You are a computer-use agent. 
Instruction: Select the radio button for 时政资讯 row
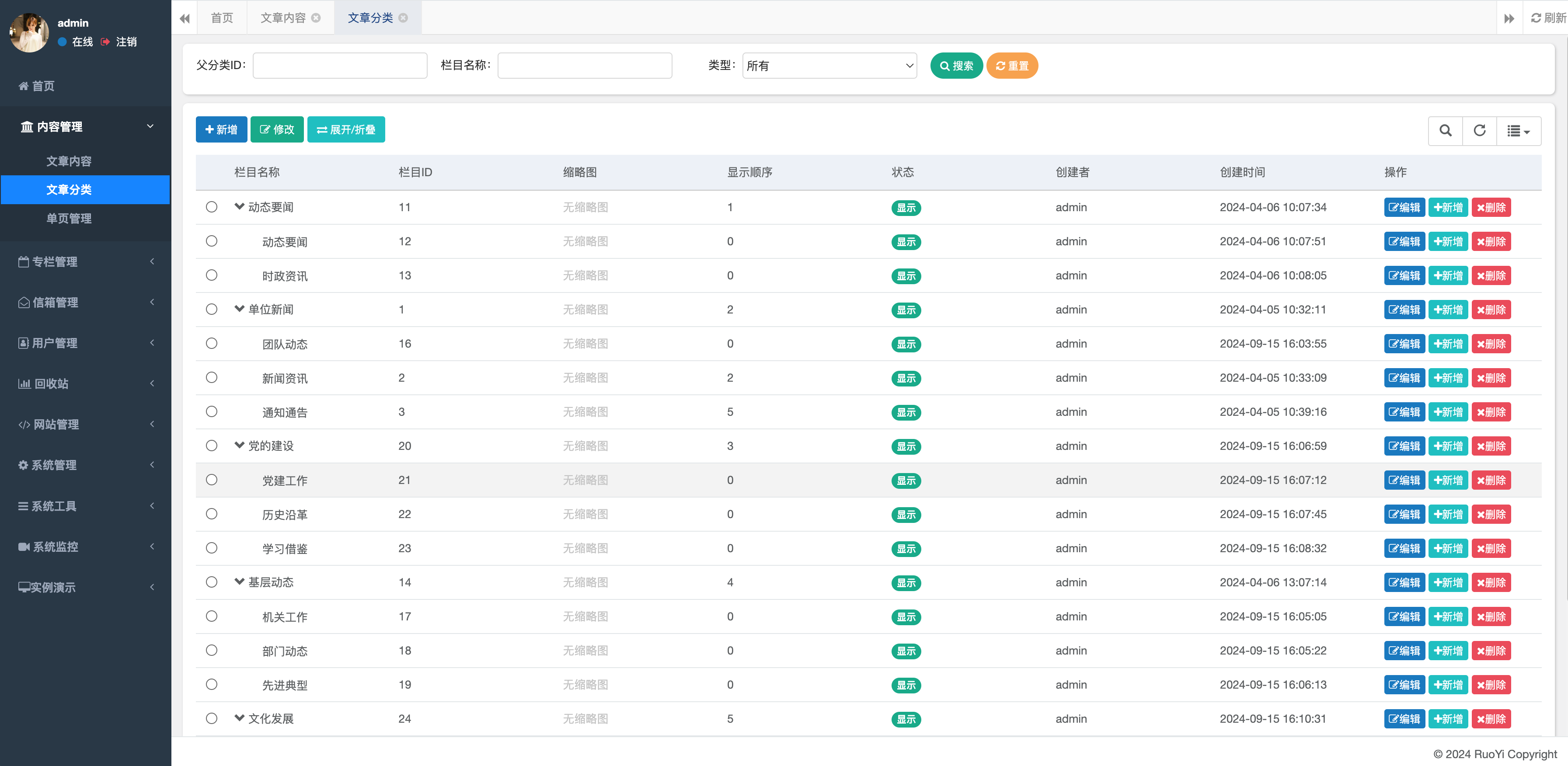coord(211,275)
